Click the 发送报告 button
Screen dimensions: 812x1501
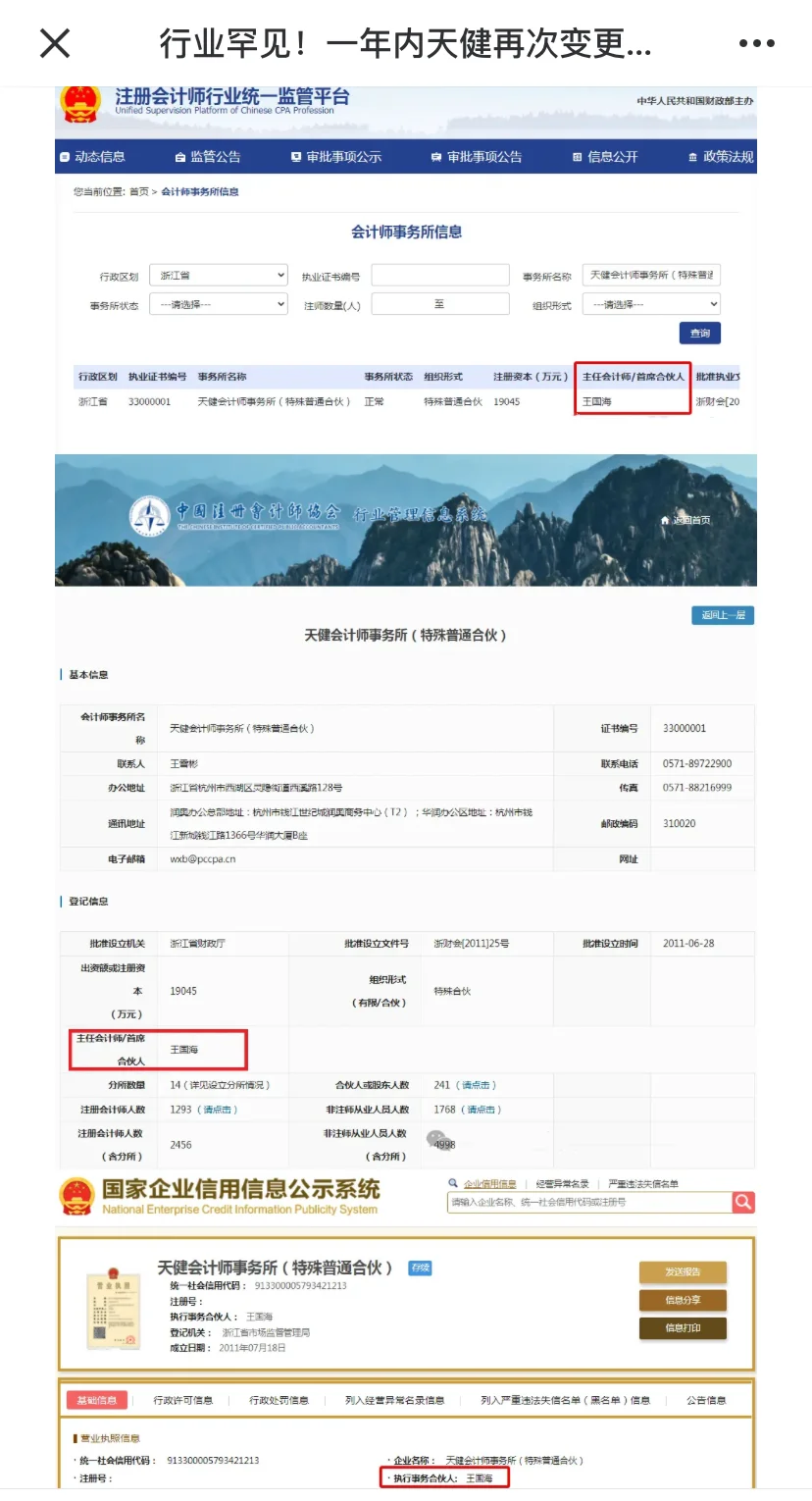683,1272
